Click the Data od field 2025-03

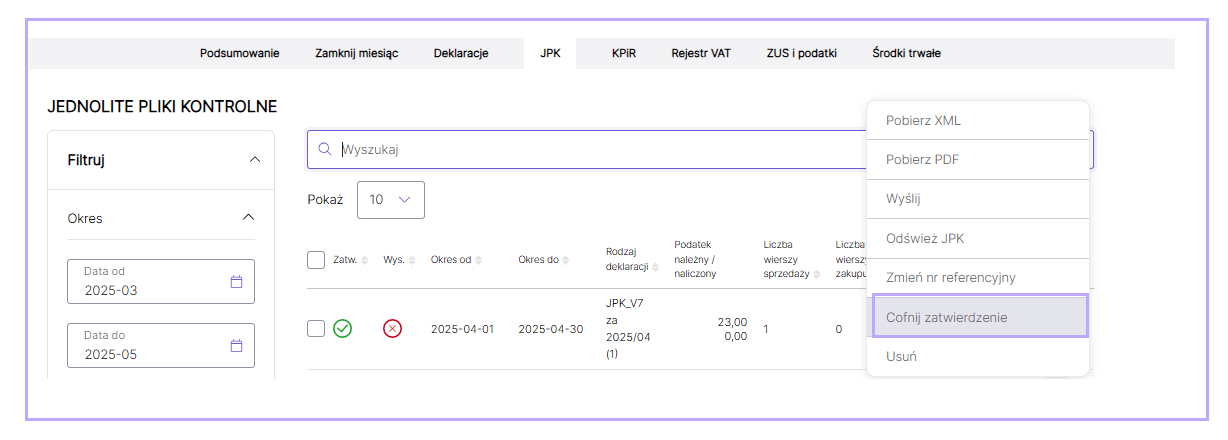click(161, 281)
